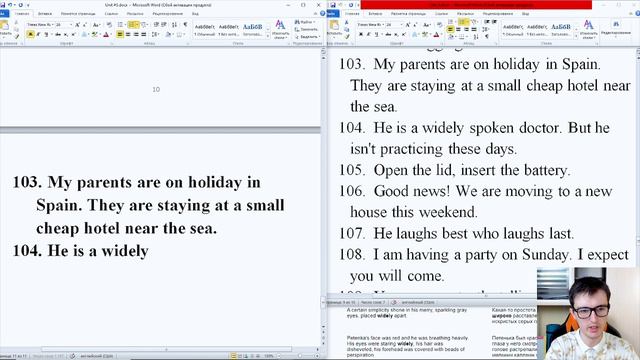Click spell-check icon in left status bar

tap(73, 356)
